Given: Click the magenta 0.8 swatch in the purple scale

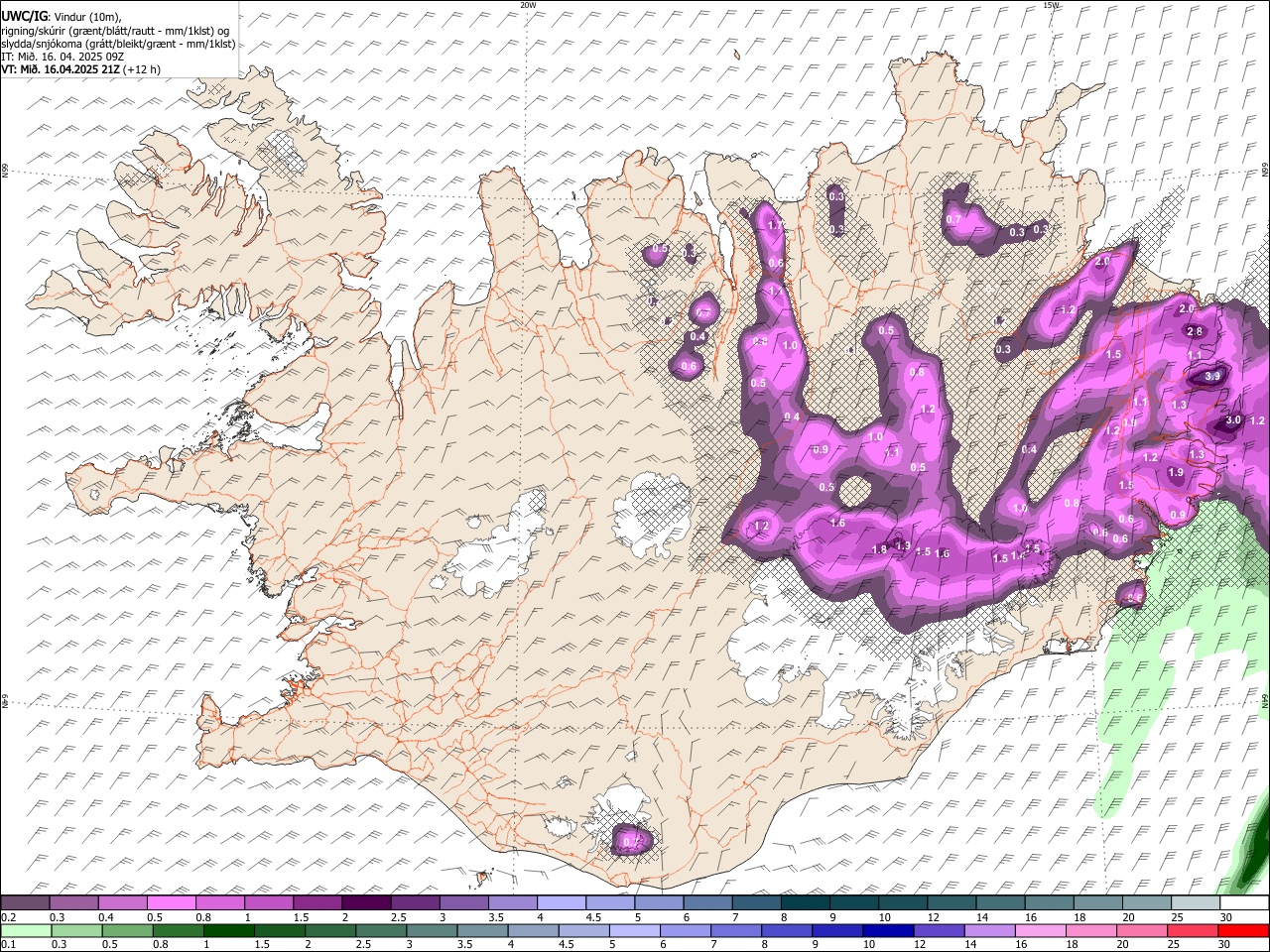Looking at the screenshot, I should (219, 903).
